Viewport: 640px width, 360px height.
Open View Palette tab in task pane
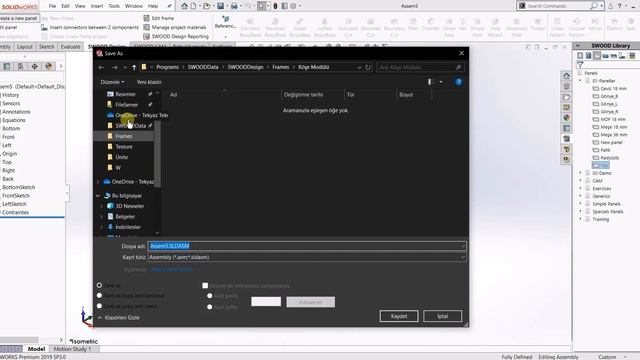pyautogui.click(x=566, y=107)
